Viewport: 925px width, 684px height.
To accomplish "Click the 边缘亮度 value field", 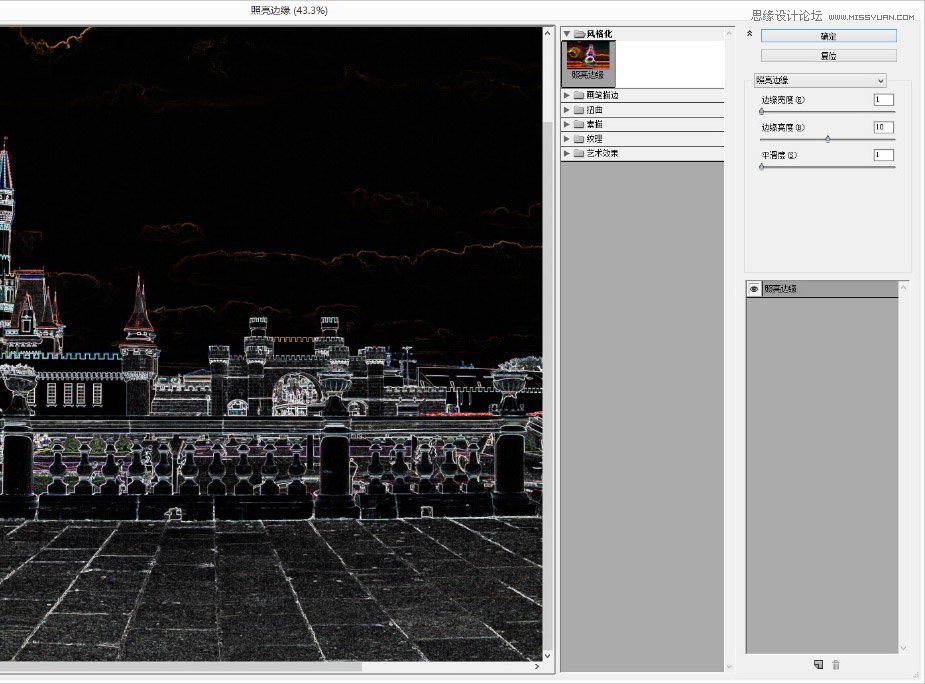I will pos(884,127).
